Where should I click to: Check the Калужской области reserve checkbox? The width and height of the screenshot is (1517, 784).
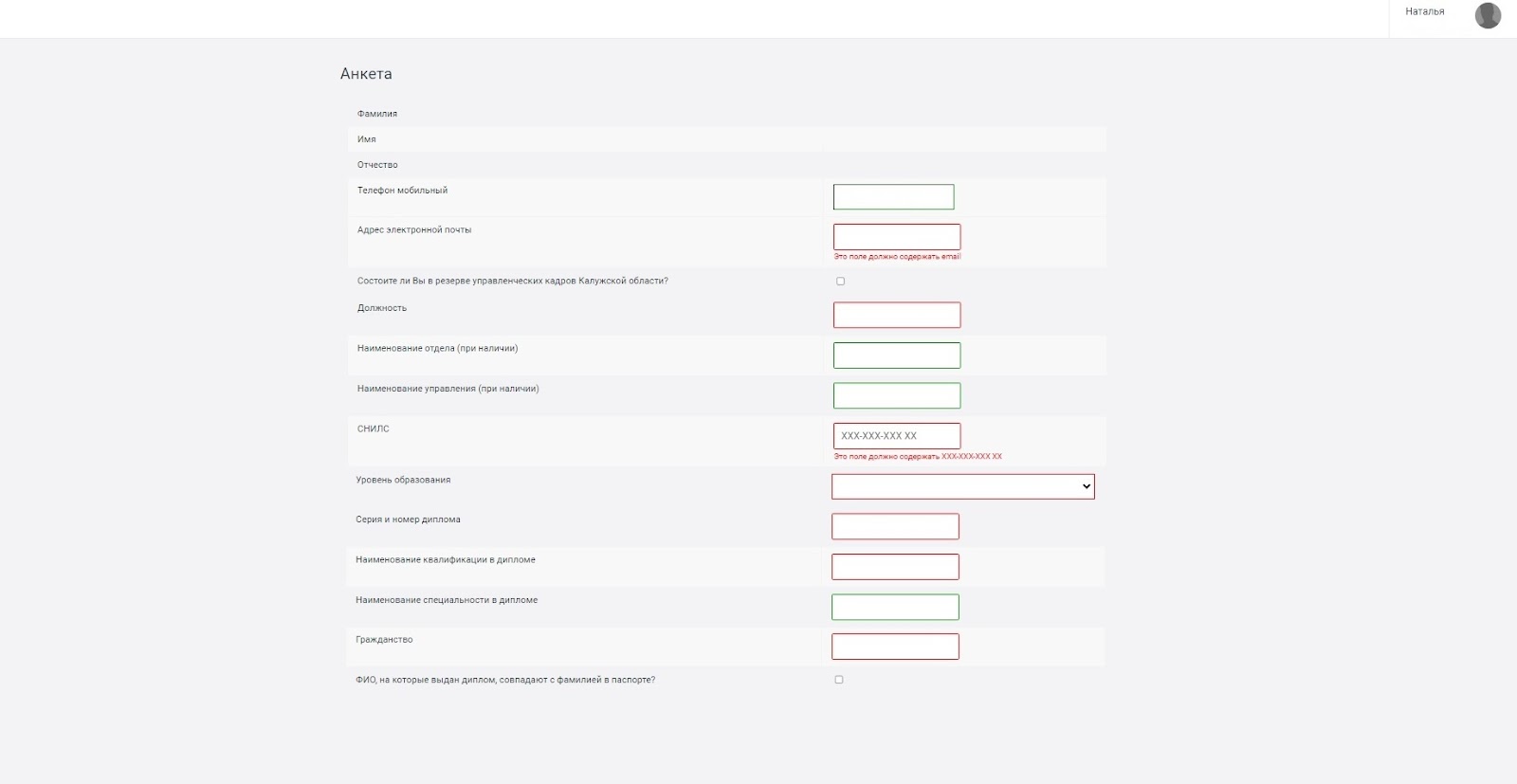[x=840, y=282]
